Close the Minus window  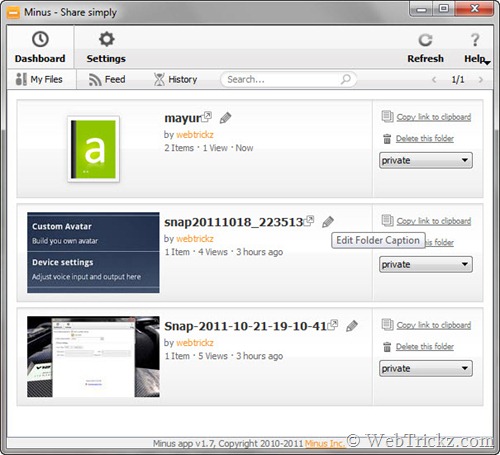pos(474,9)
